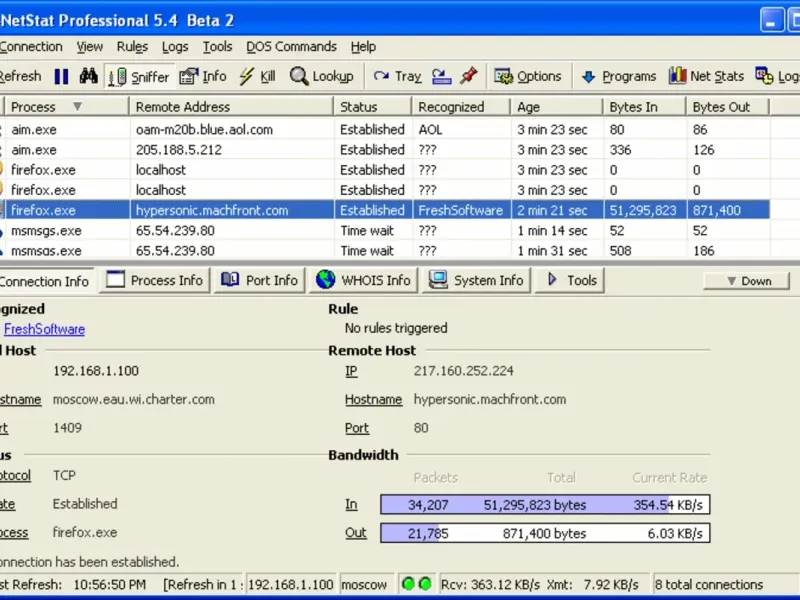This screenshot has height=600, width=800.
Task: Open find with the binoculars icon
Action: 88,77
